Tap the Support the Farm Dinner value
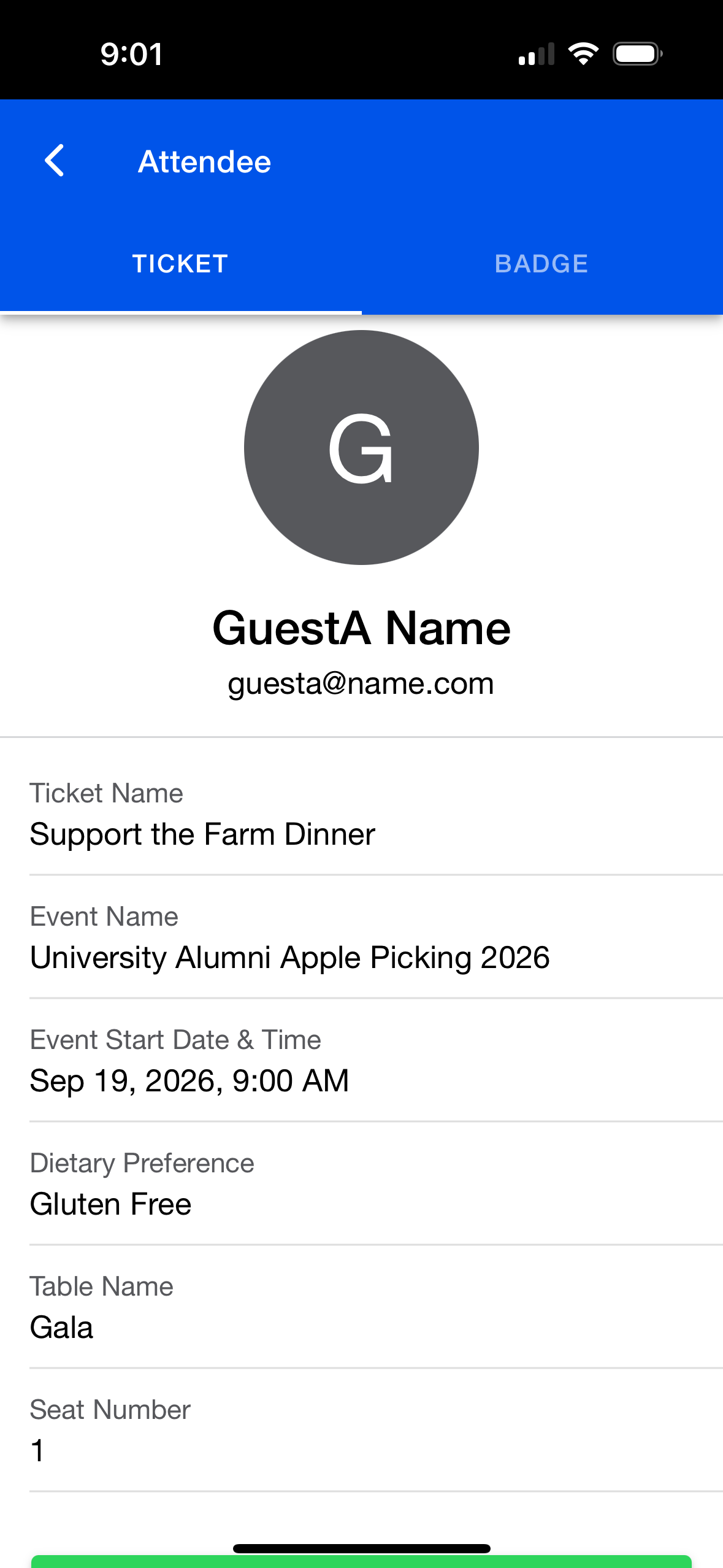723x1568 pixels. pos(202,834)
